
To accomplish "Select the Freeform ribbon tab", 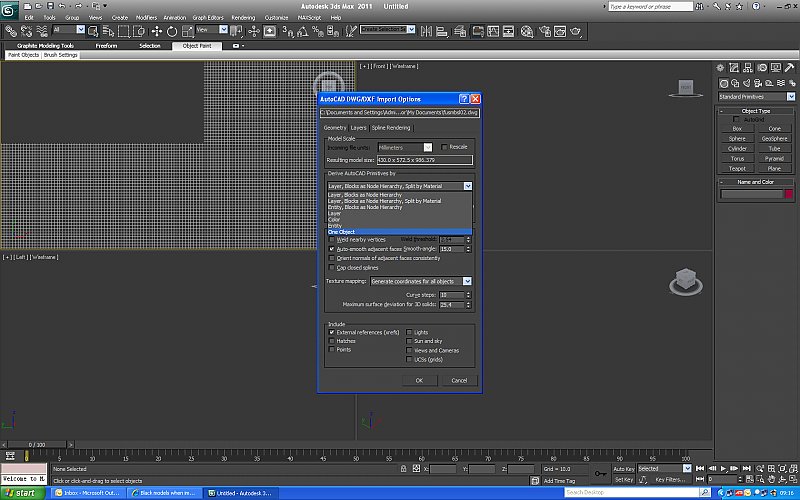I will point(106,45).
